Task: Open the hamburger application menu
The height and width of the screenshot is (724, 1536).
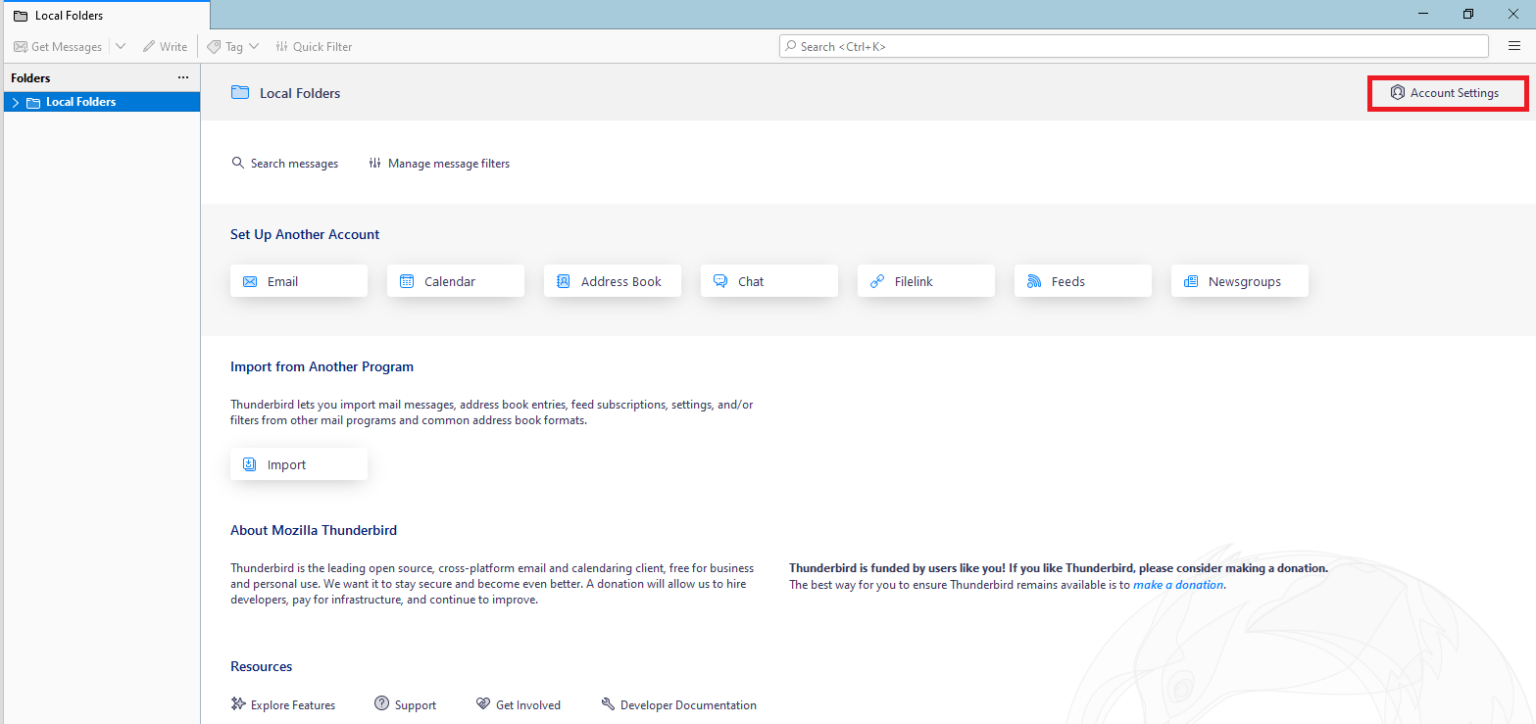Action: 1514,46
